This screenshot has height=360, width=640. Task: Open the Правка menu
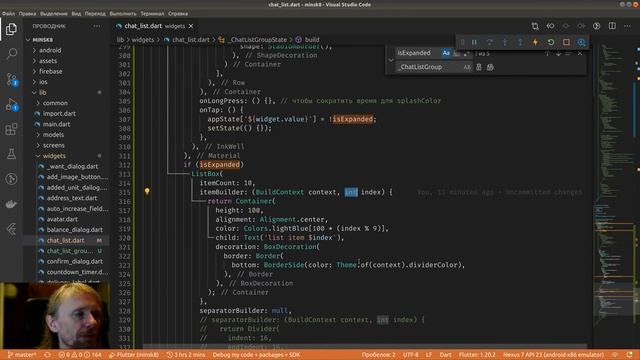pyautogui.click(x=27, y=13)
